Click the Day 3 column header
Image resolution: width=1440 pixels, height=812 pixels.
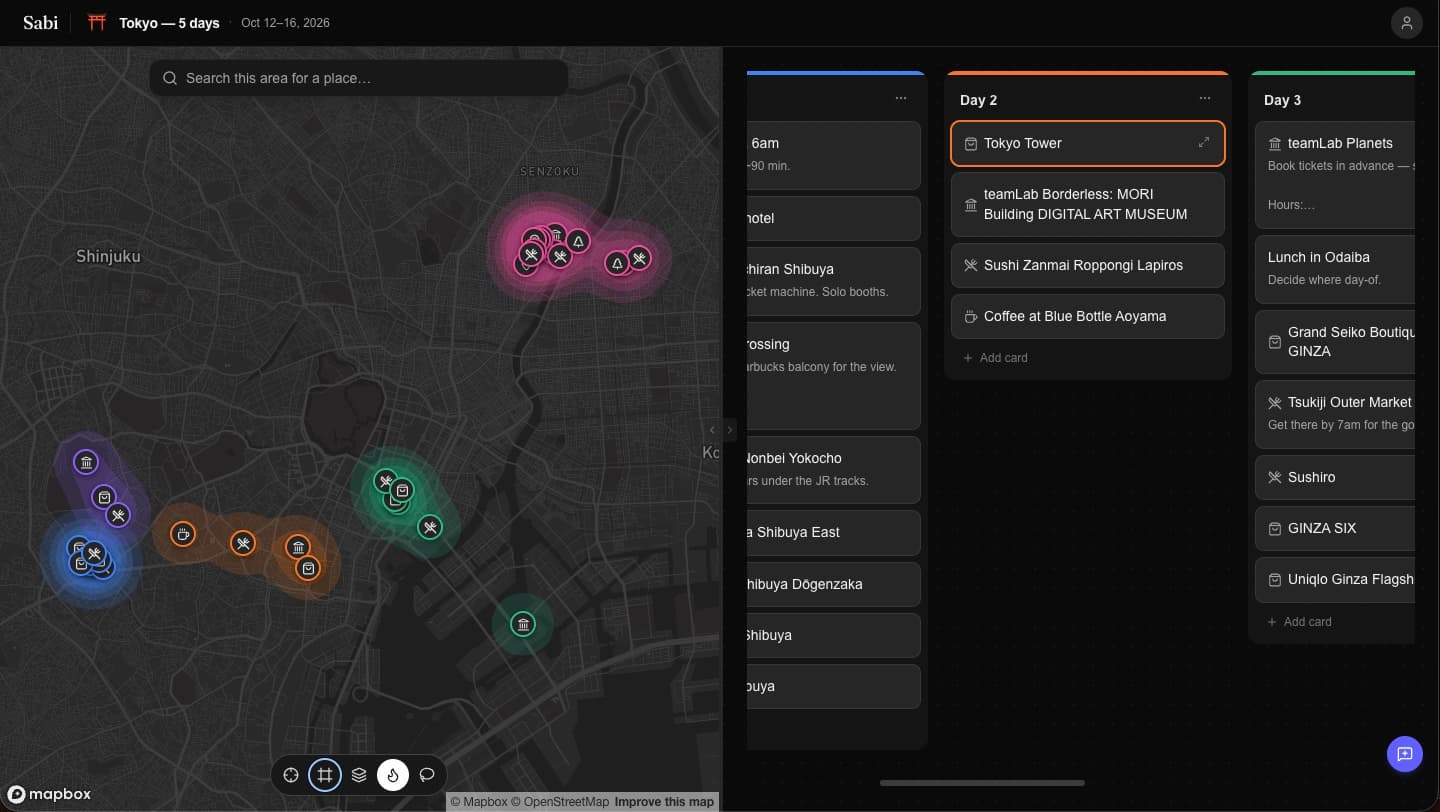pyautogui.click(x=1283, y=100)
